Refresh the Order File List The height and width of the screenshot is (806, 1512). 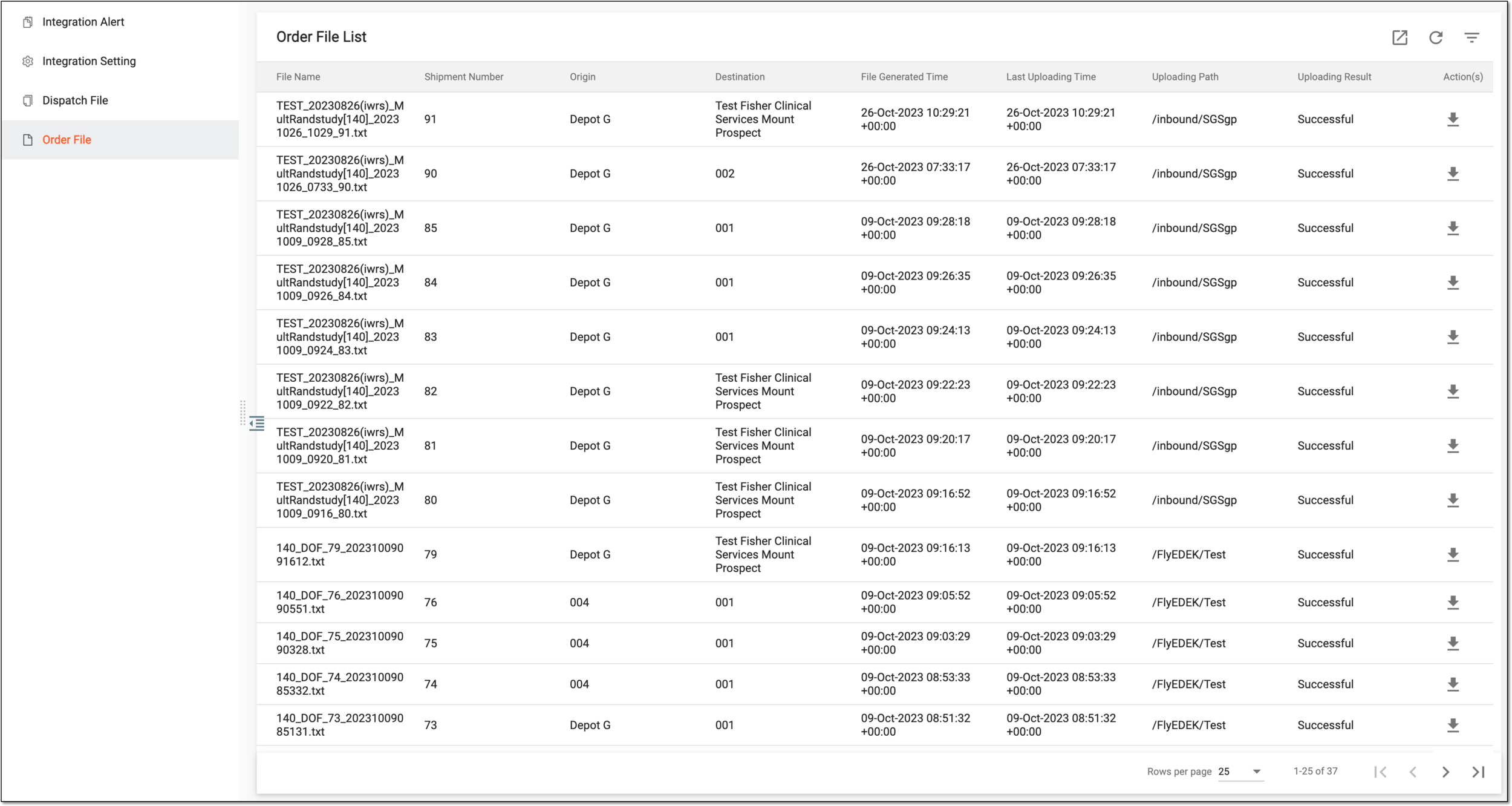click(1436, 38)
